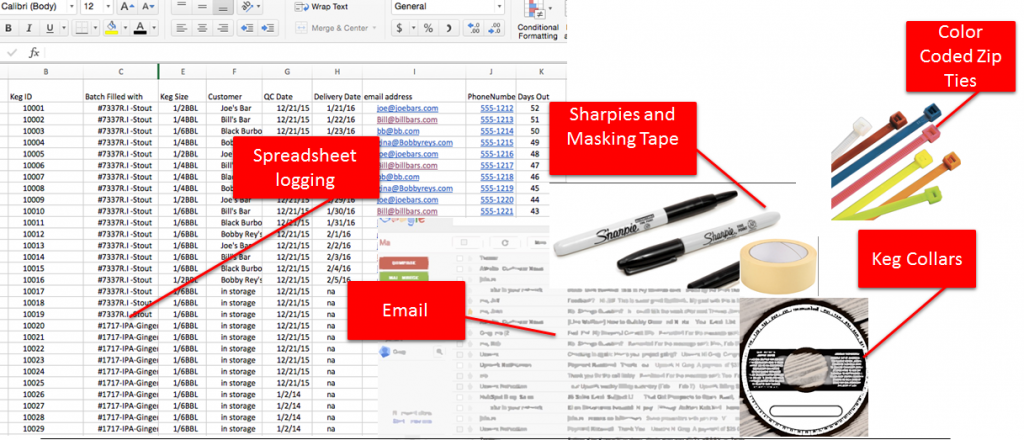Align text right
The image size is (1024, 440).
pyautogui.click(x=223, y=28)
